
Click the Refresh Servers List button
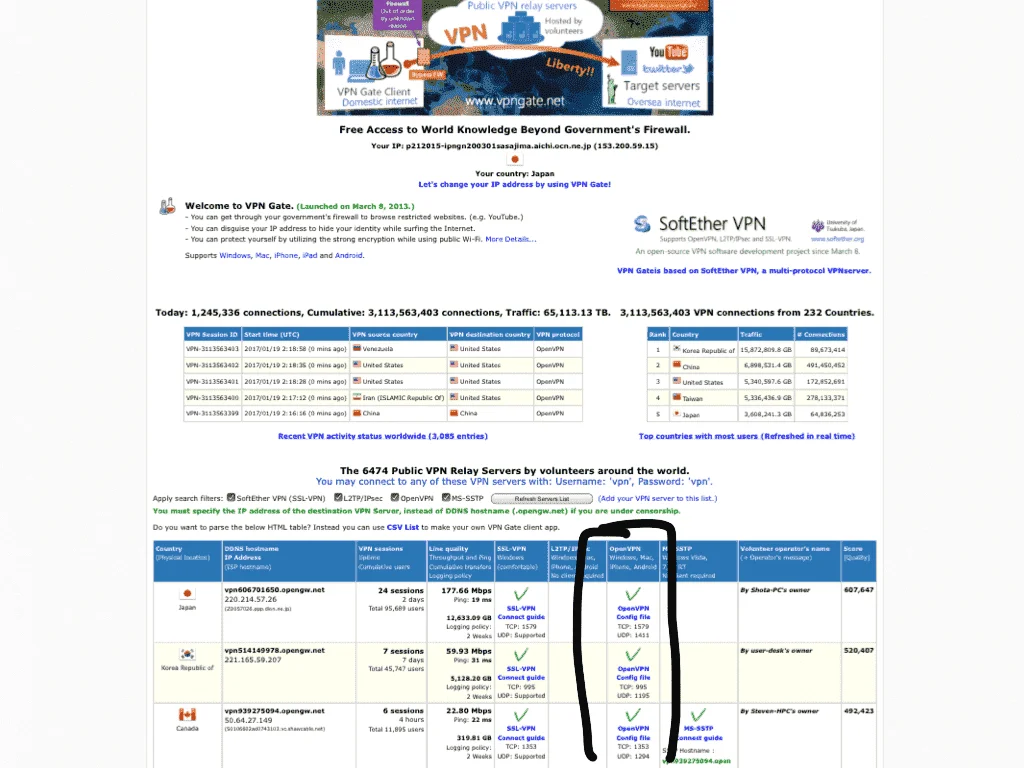(x=541, y=499)
